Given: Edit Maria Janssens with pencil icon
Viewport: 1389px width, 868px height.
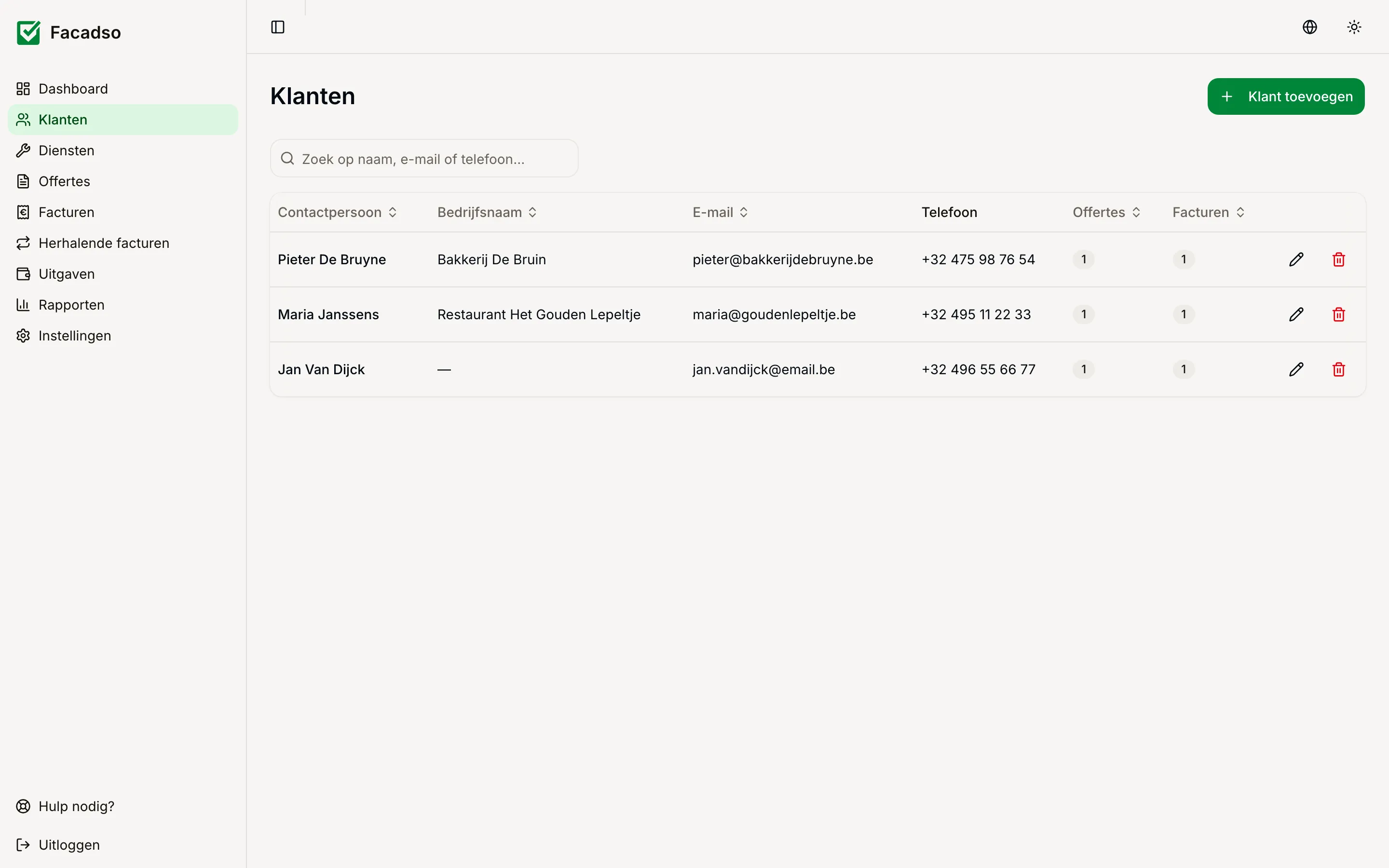Looking at the screenshot, I should (x=1296, y=314).
